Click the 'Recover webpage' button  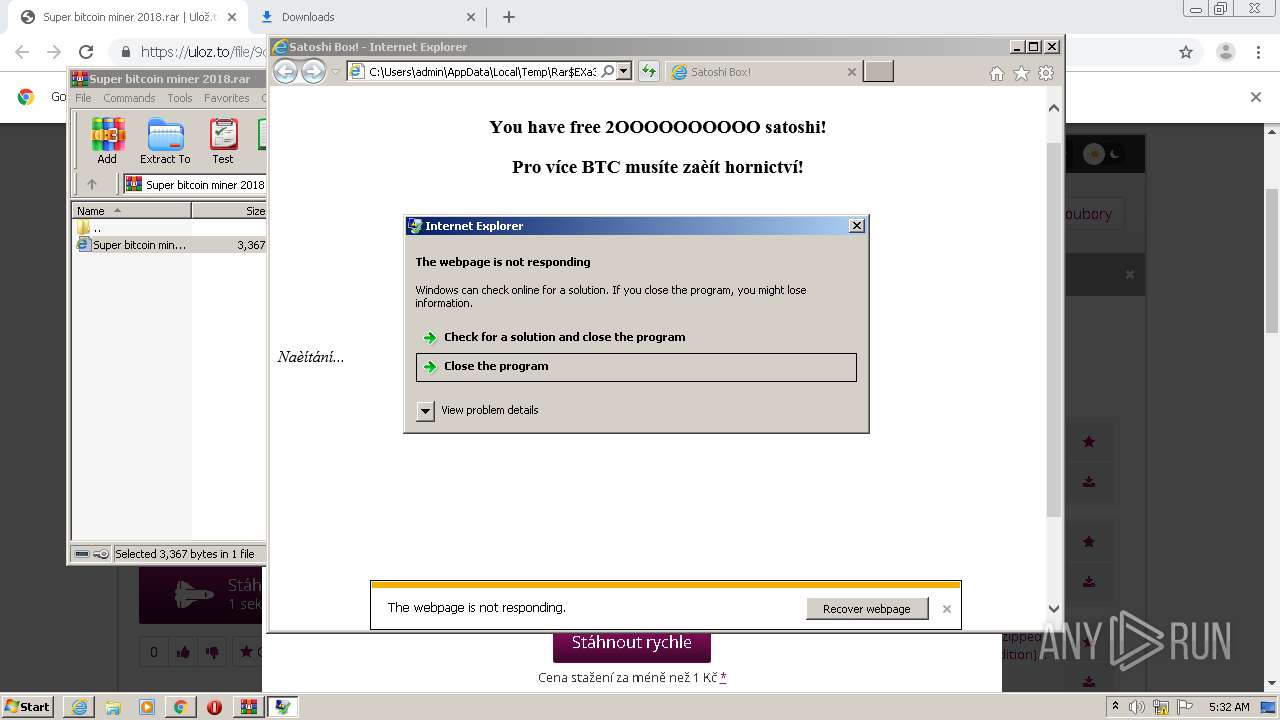coord(867,608)
